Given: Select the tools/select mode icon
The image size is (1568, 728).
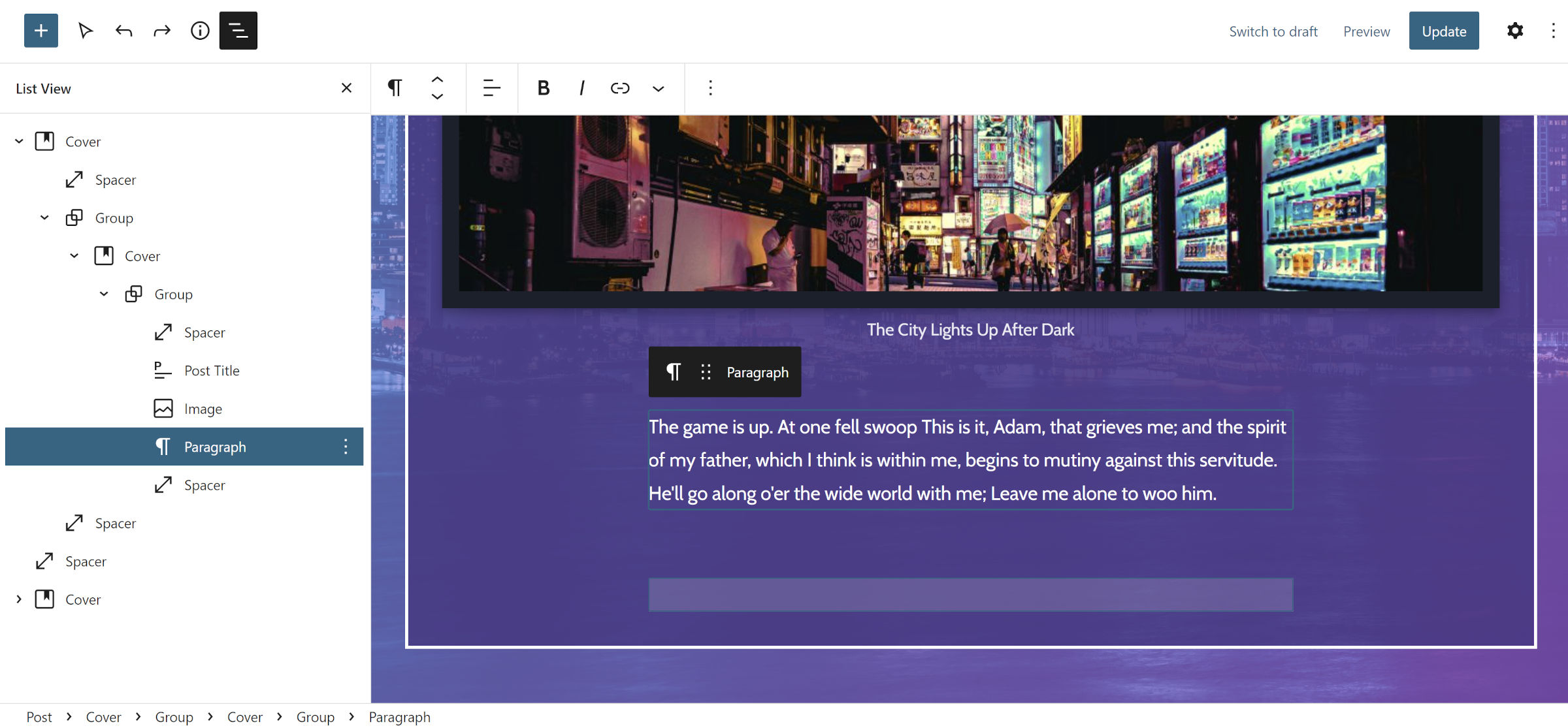Looking at the screenshot, I should click(x=86, y=30).
